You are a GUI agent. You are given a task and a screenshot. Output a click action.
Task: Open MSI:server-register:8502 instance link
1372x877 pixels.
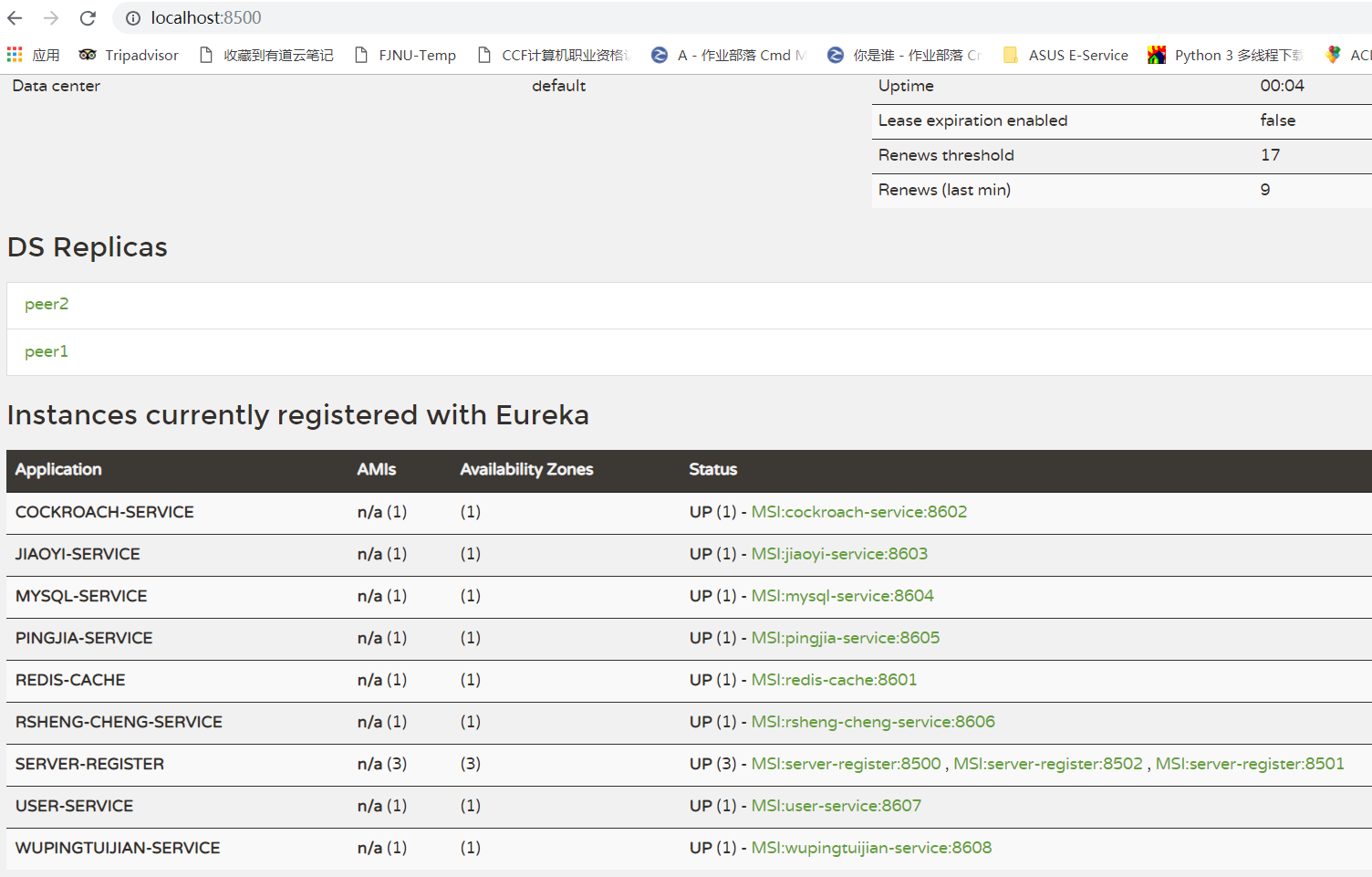click(1048, 764)
